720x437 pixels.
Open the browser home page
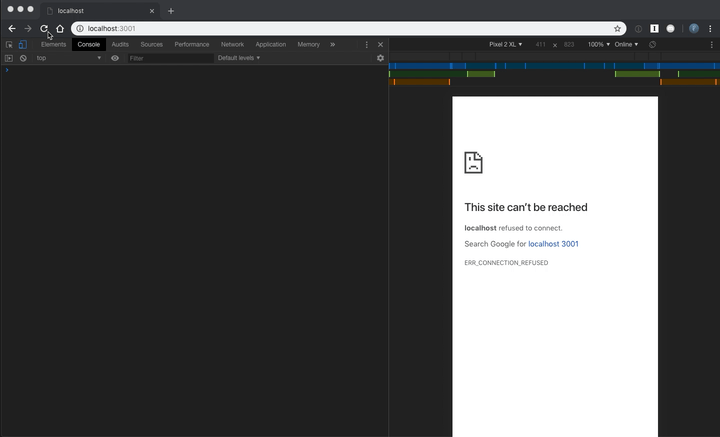pyautogui.click(x=60, y=28)
